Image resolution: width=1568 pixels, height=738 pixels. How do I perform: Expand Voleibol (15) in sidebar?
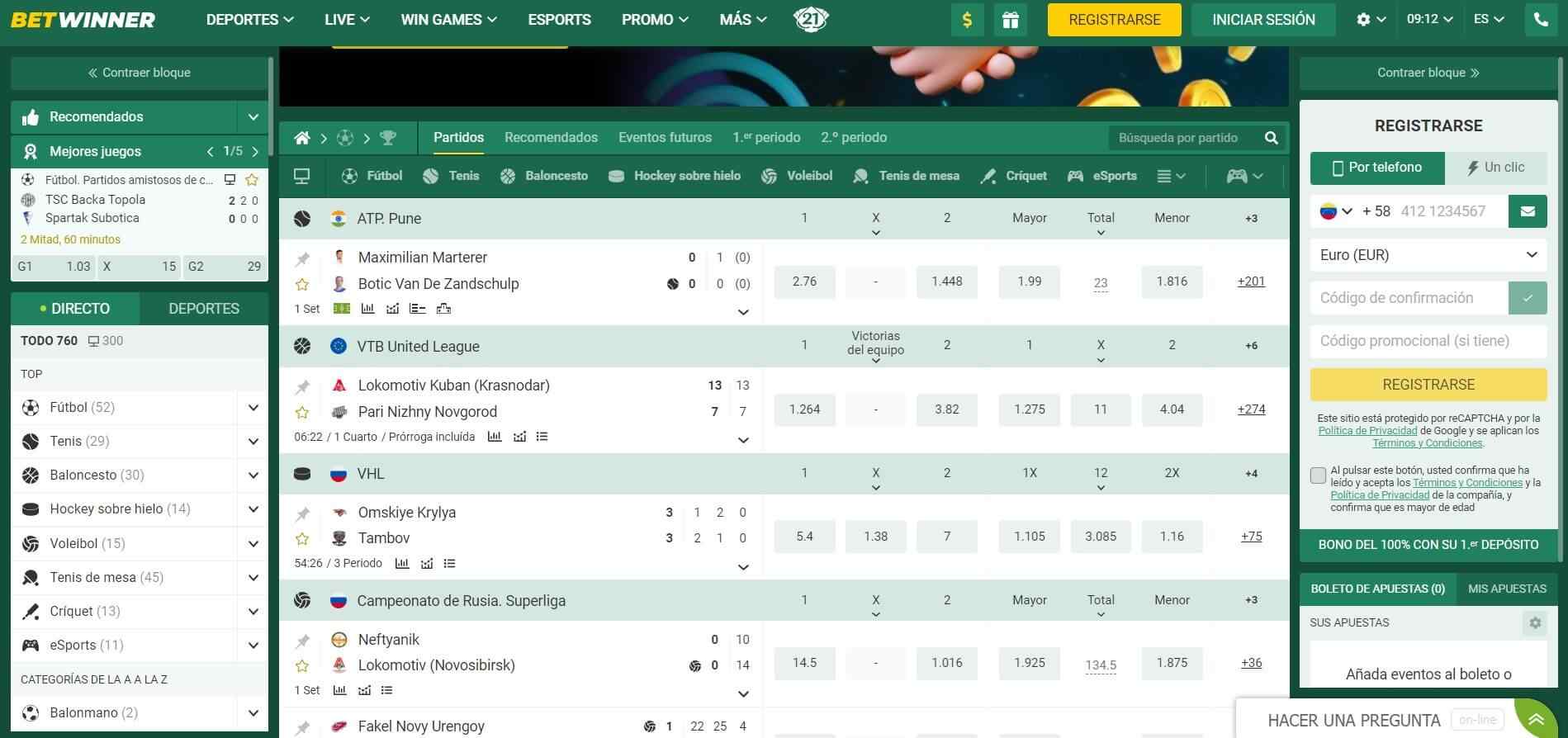point(253,544)
